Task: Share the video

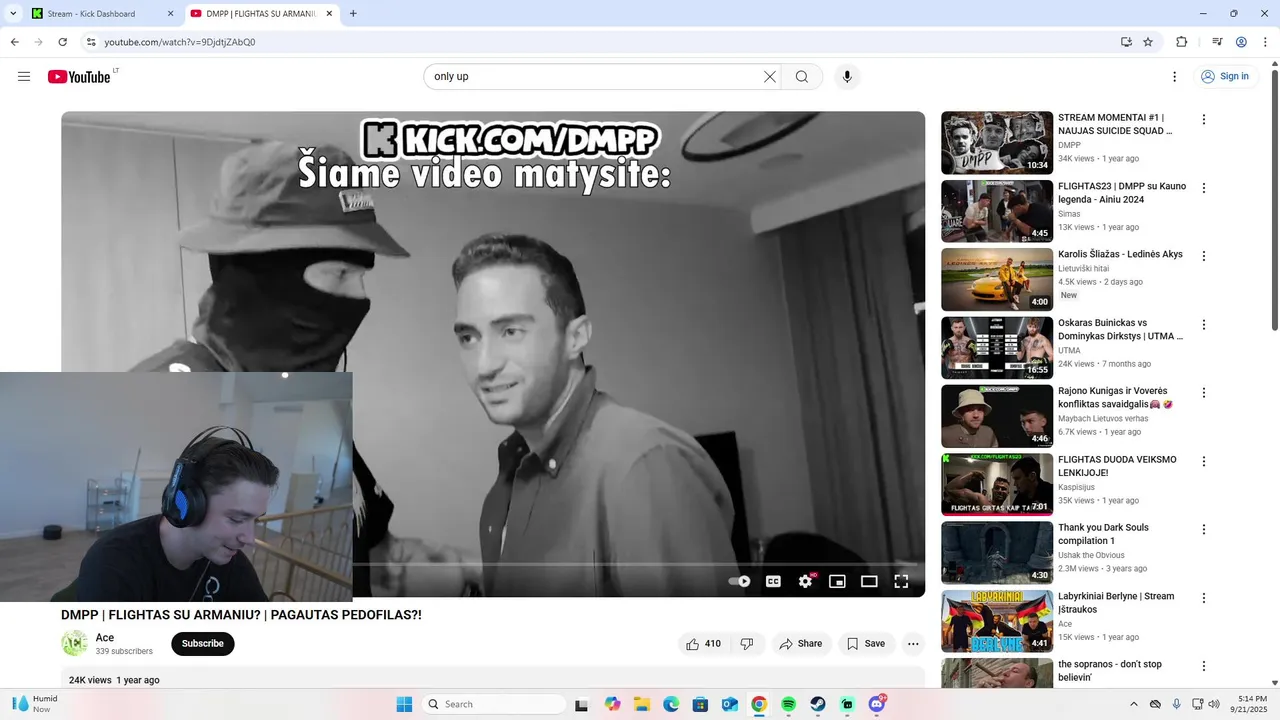Action: [x=801, y=644]
